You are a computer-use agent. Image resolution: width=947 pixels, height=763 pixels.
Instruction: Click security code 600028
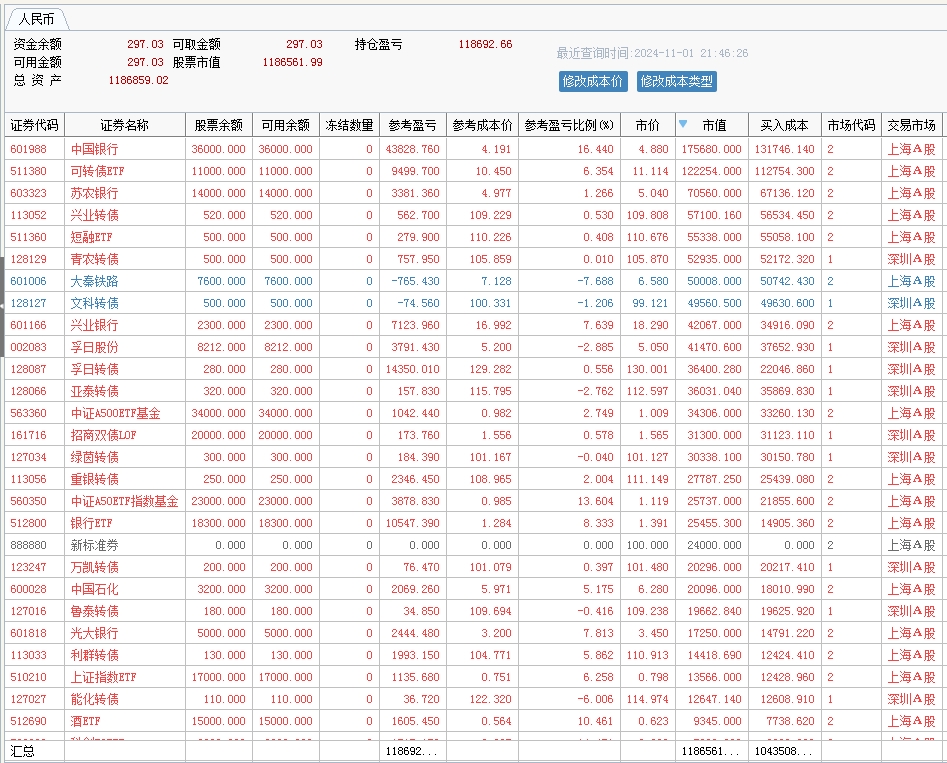28,589
